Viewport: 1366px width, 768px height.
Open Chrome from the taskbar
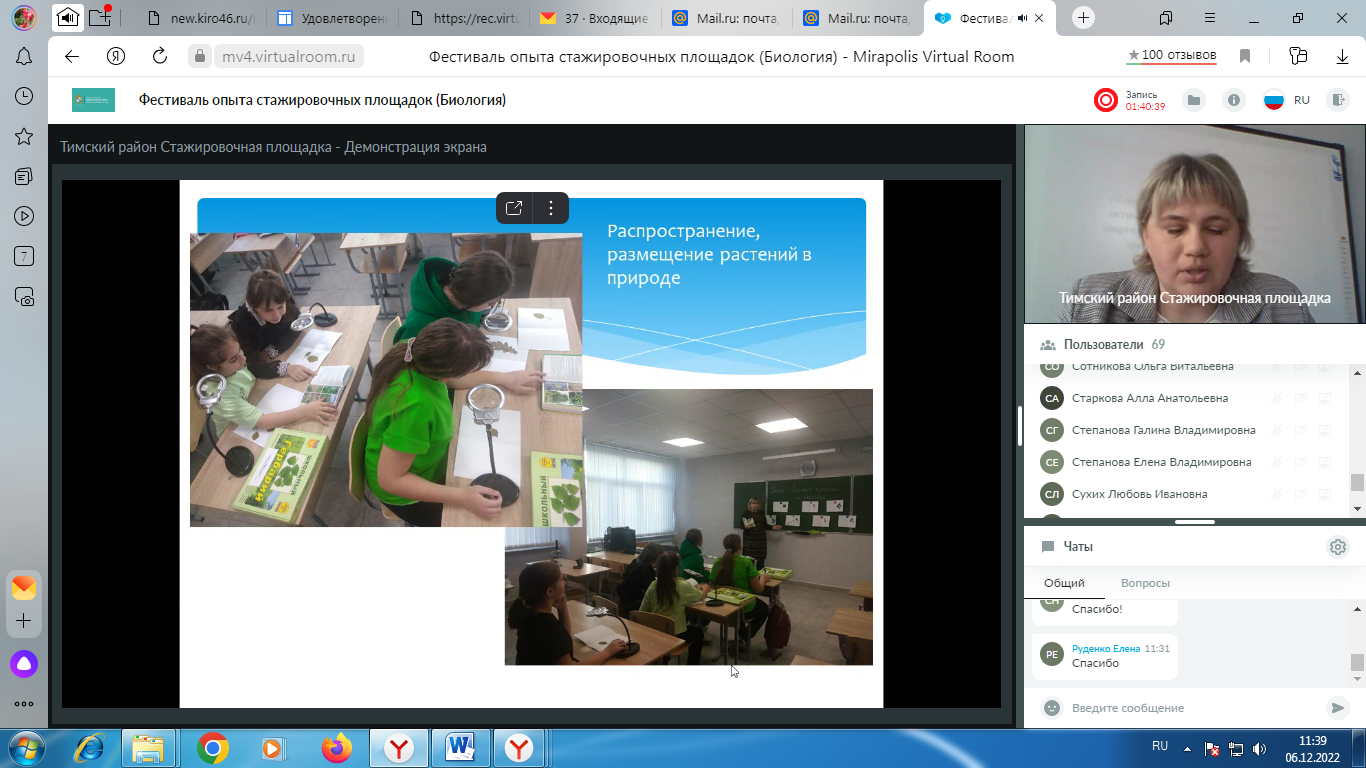coord(212,747)
